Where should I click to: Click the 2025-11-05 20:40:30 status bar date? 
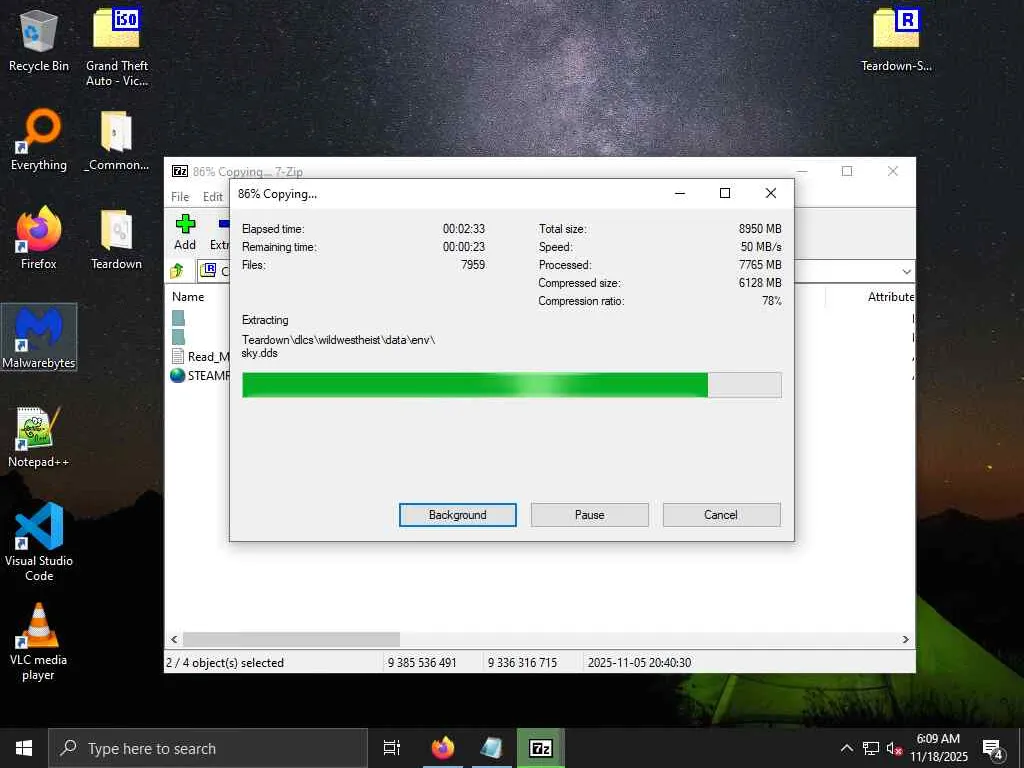639,662
